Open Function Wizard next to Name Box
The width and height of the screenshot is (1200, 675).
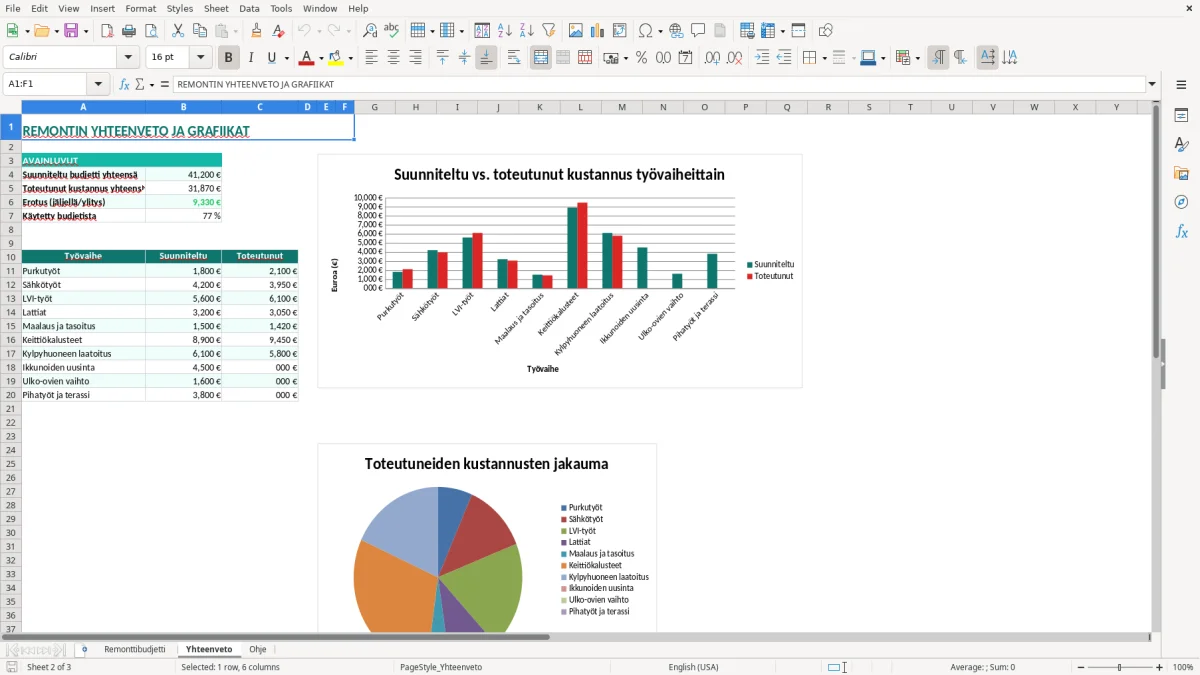click(x=124, y=84)
